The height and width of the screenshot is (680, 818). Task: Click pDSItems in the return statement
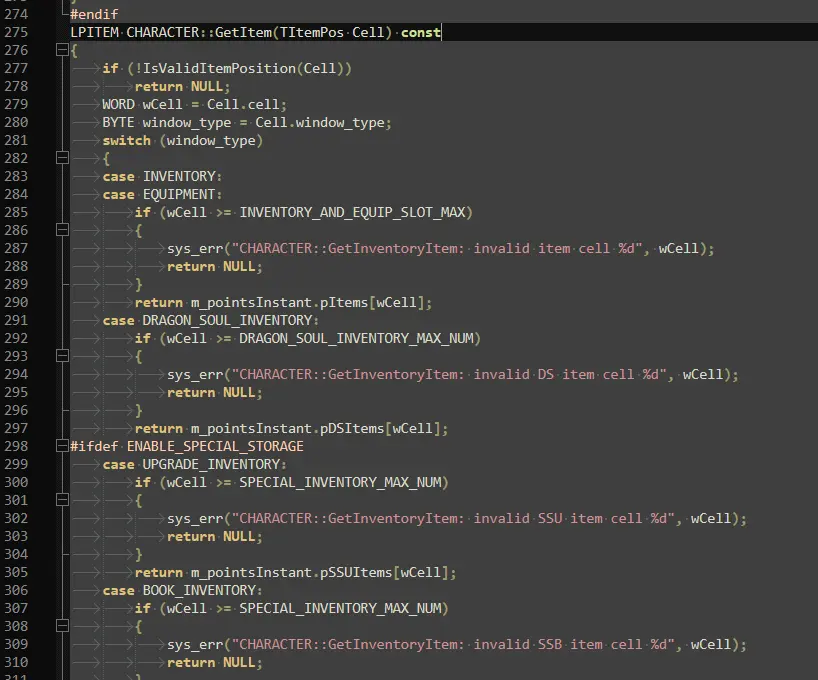pos(356,429)
